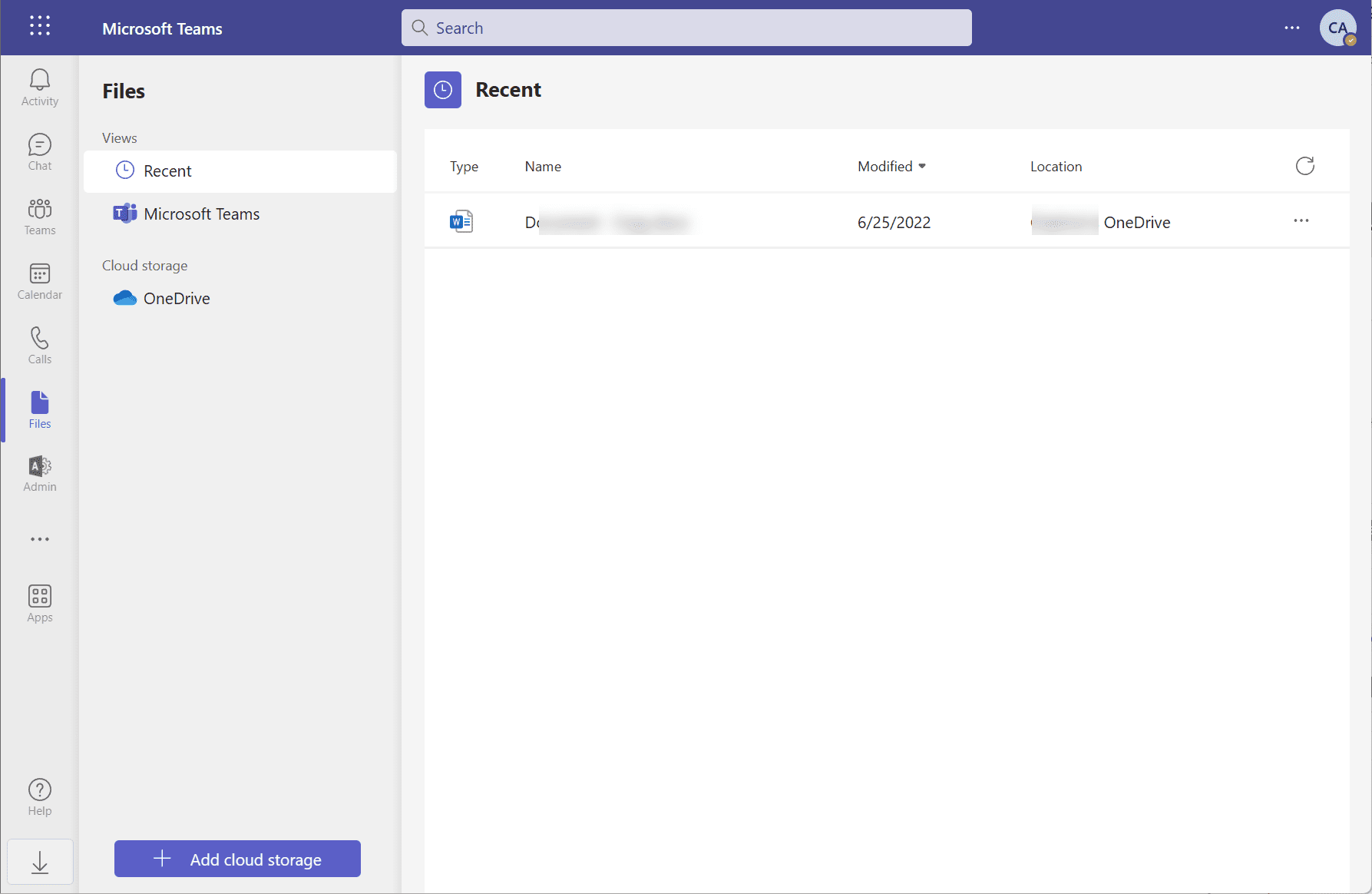Click the Location column header

tap(1056, 167)
